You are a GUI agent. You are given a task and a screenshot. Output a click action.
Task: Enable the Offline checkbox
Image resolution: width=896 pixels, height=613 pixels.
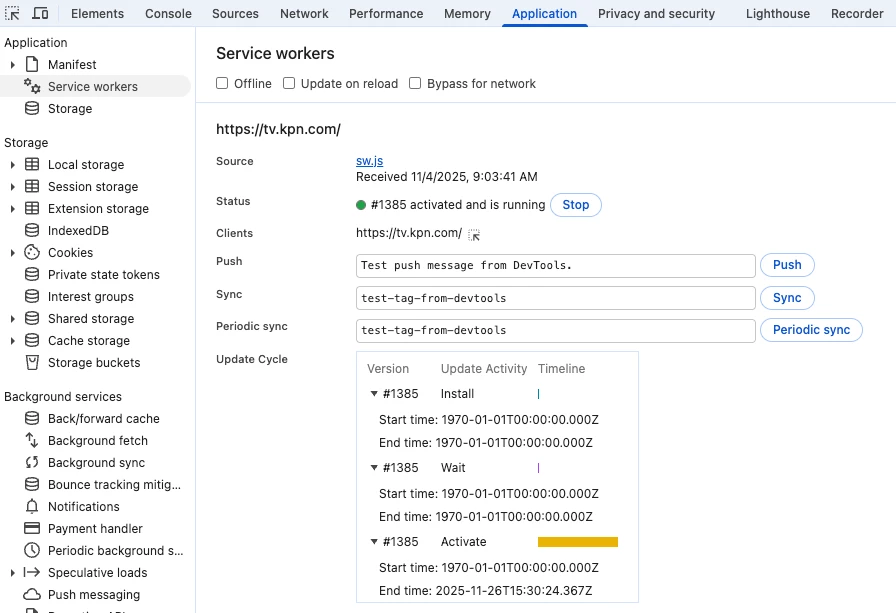pyautogui.click(x=223, y=84)
